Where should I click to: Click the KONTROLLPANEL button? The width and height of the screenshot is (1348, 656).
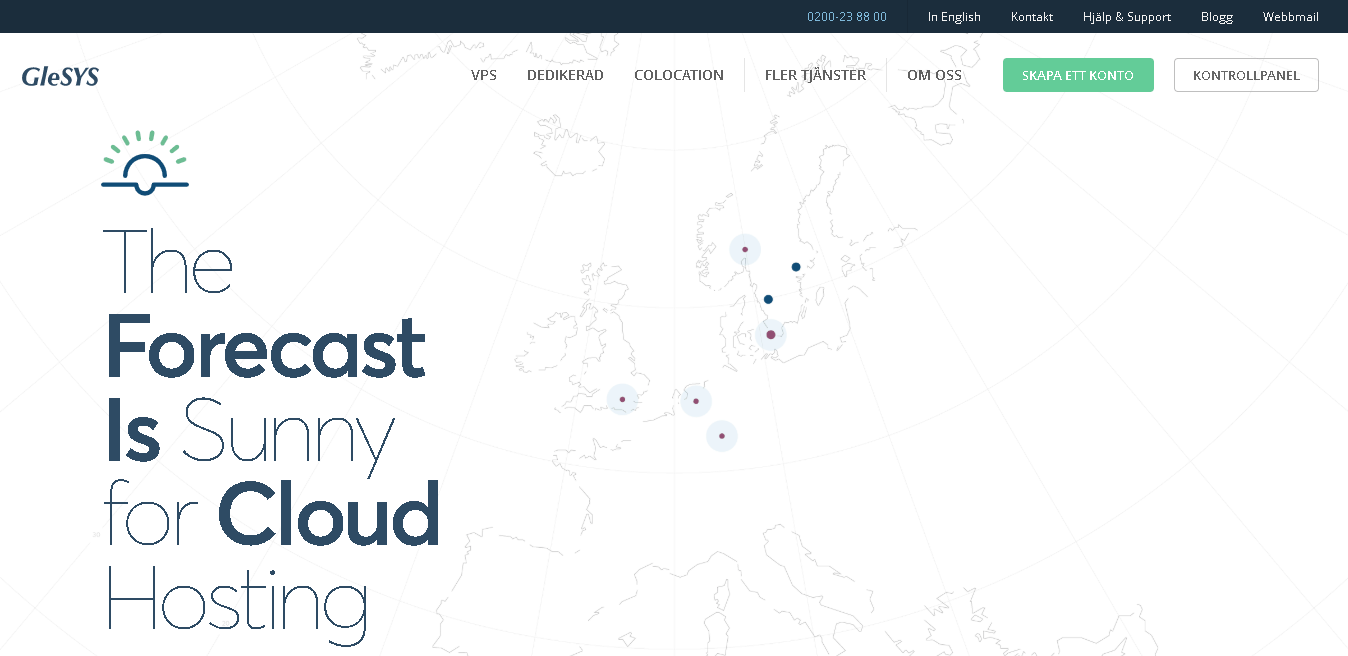click(x=1246, y=75)
